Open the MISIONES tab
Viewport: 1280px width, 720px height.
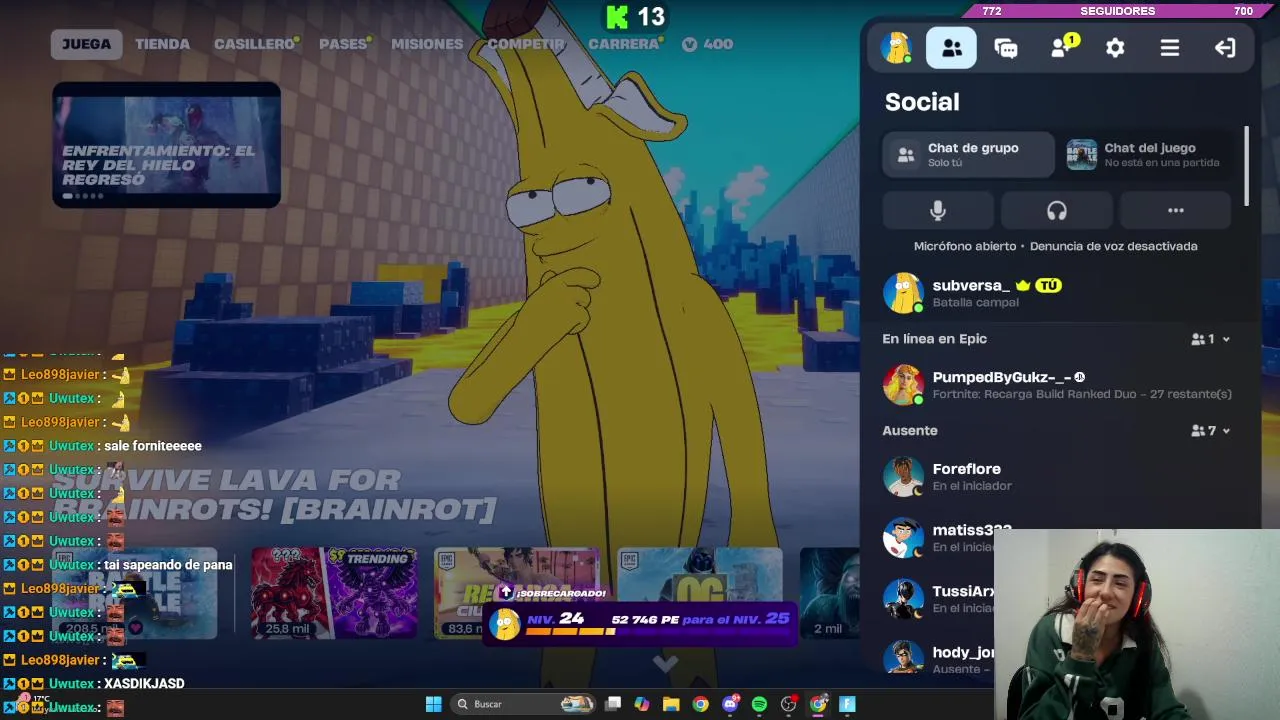pyautogui.click(x=427, y=44)
